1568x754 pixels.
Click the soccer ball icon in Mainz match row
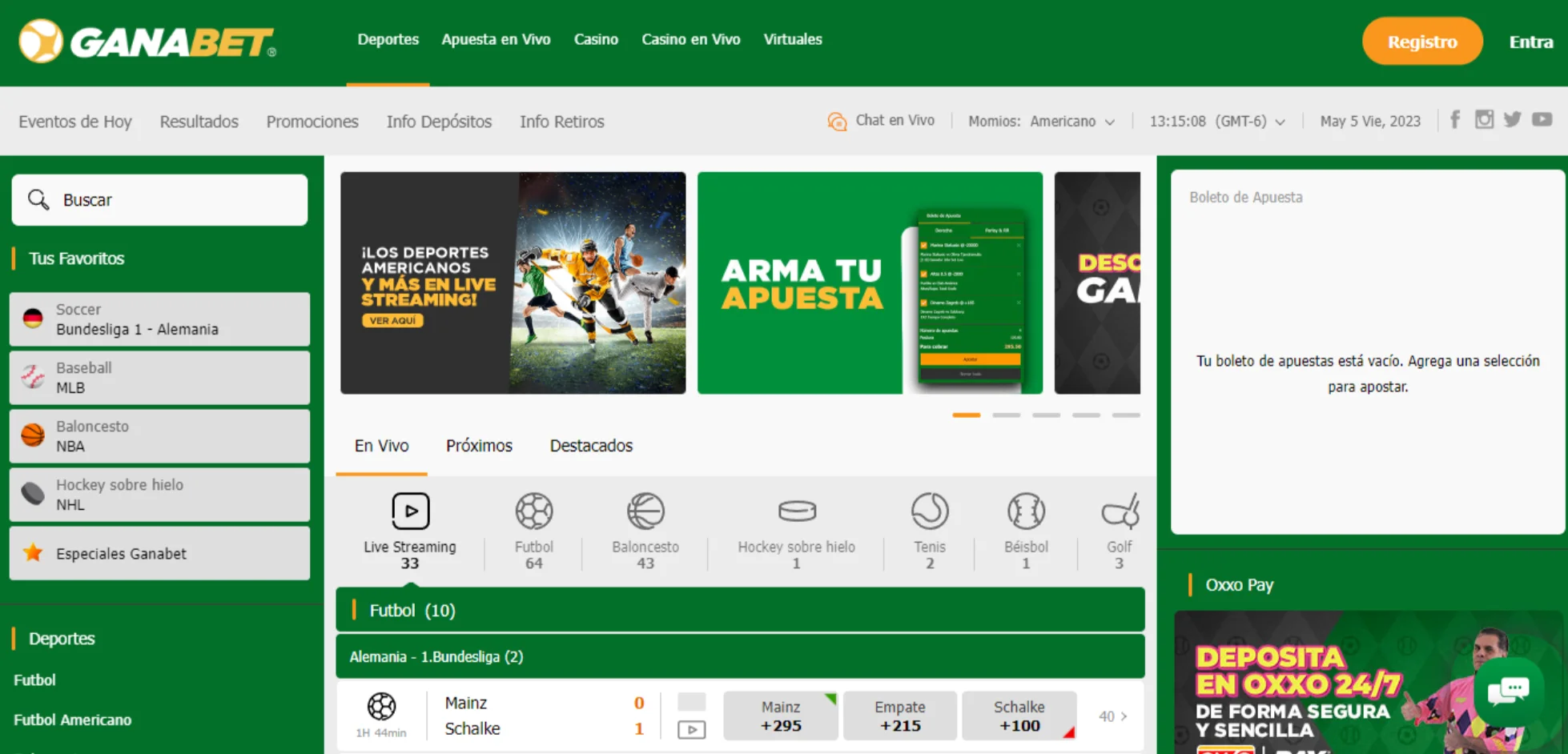pyautogui.click(x=381, y=706)
